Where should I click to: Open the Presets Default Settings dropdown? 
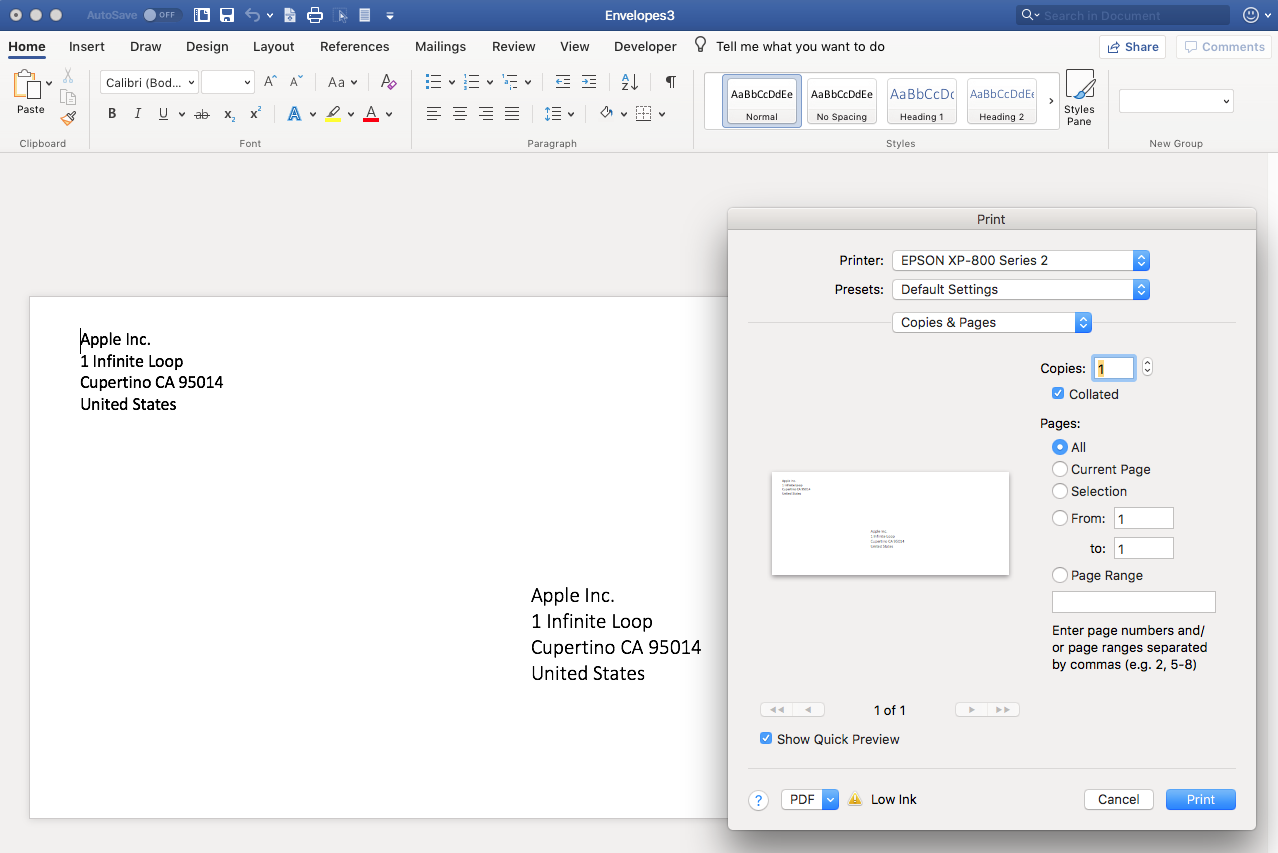(x=1020, y=289)
